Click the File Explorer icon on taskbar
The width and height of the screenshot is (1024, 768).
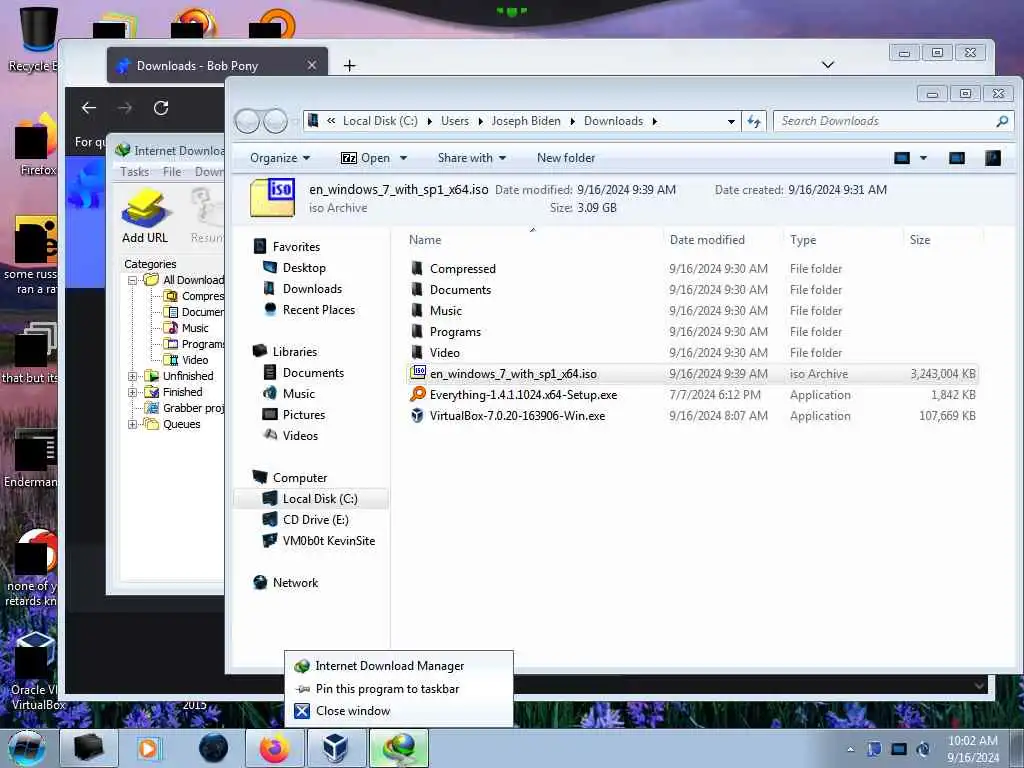pos(89,748)
